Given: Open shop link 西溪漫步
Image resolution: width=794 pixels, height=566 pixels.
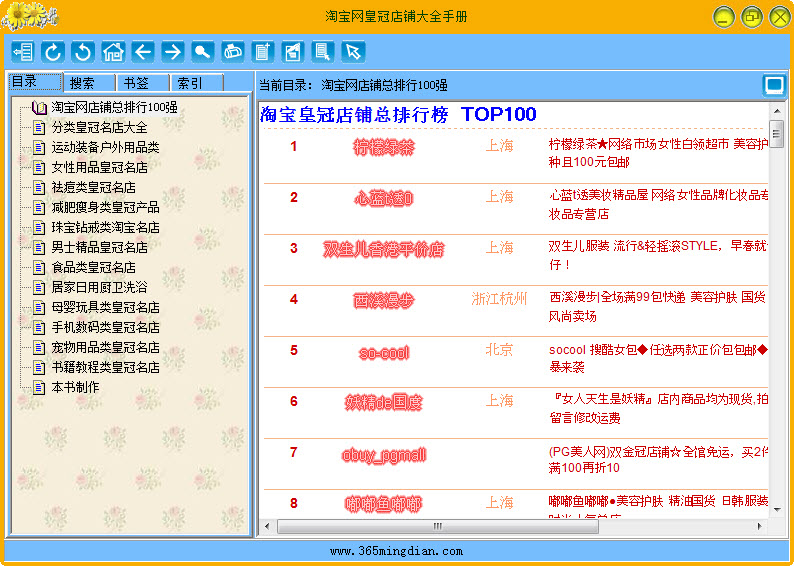Looking at the screenshot, I should coord(383,301).
